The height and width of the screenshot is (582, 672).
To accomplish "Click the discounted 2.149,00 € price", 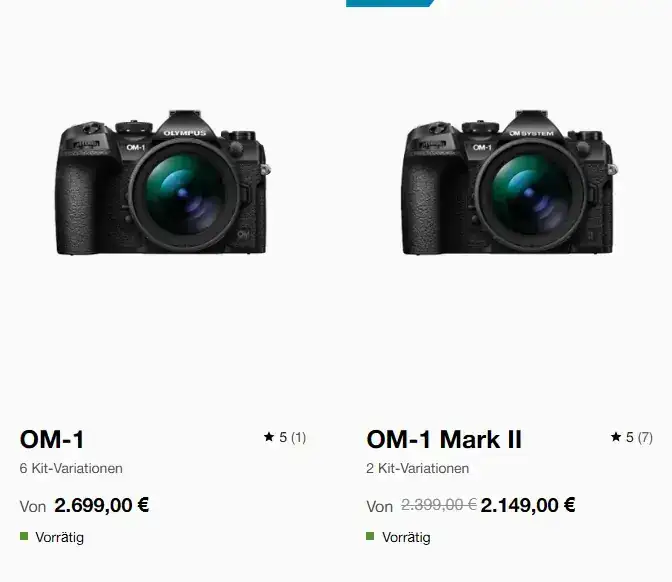I will coord(528,505).
